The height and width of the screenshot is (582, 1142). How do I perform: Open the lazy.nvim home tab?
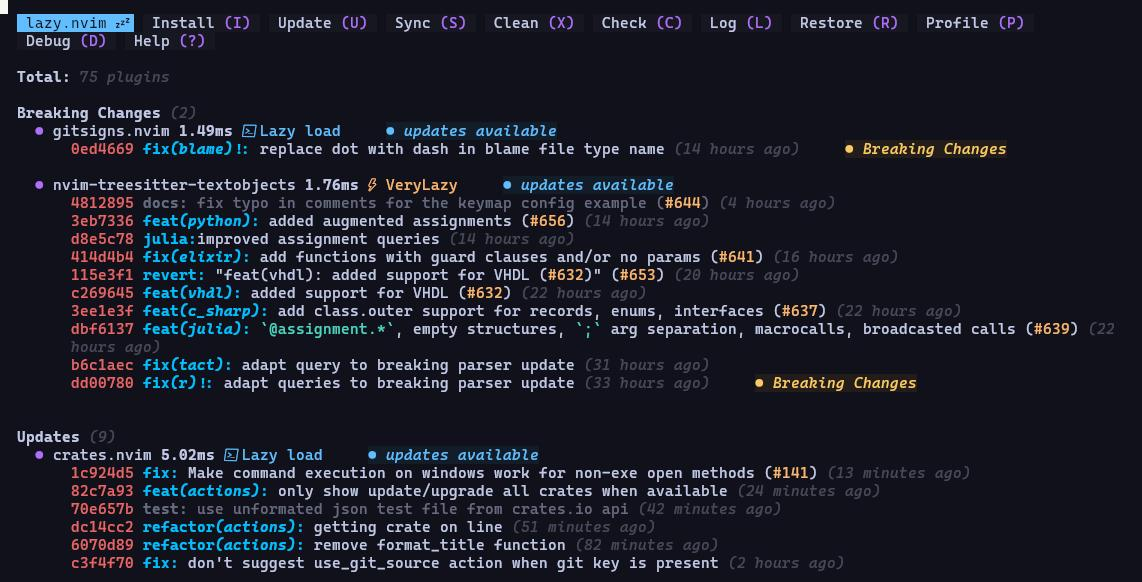[75, 23]
